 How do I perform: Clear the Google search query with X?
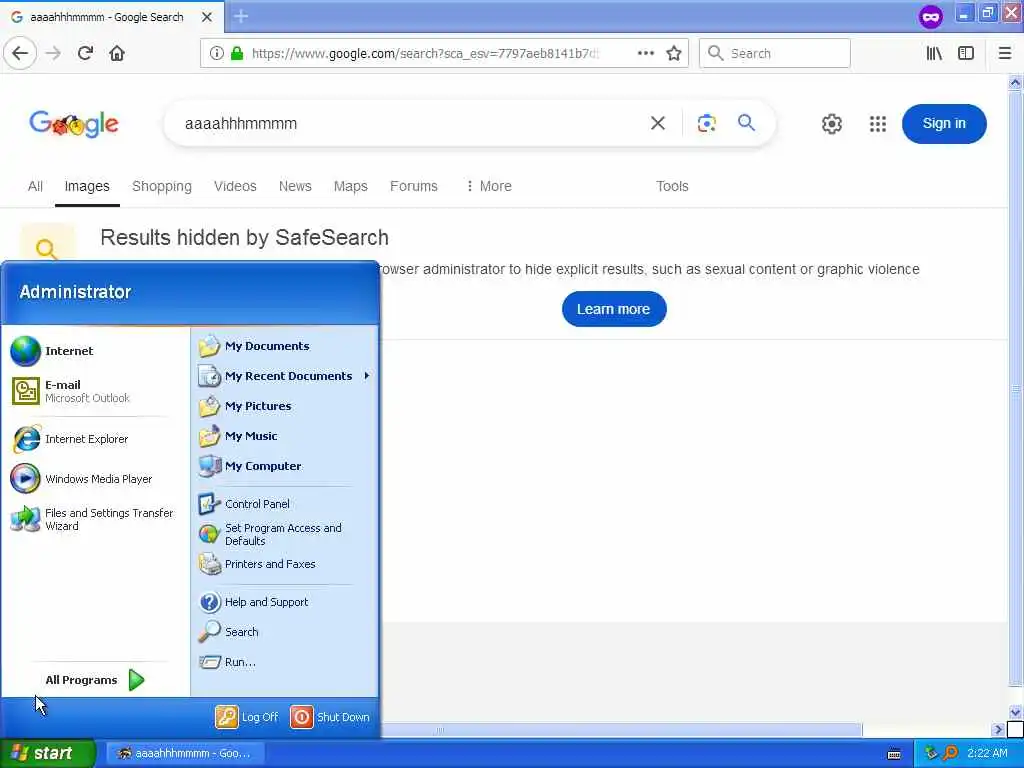658,123
